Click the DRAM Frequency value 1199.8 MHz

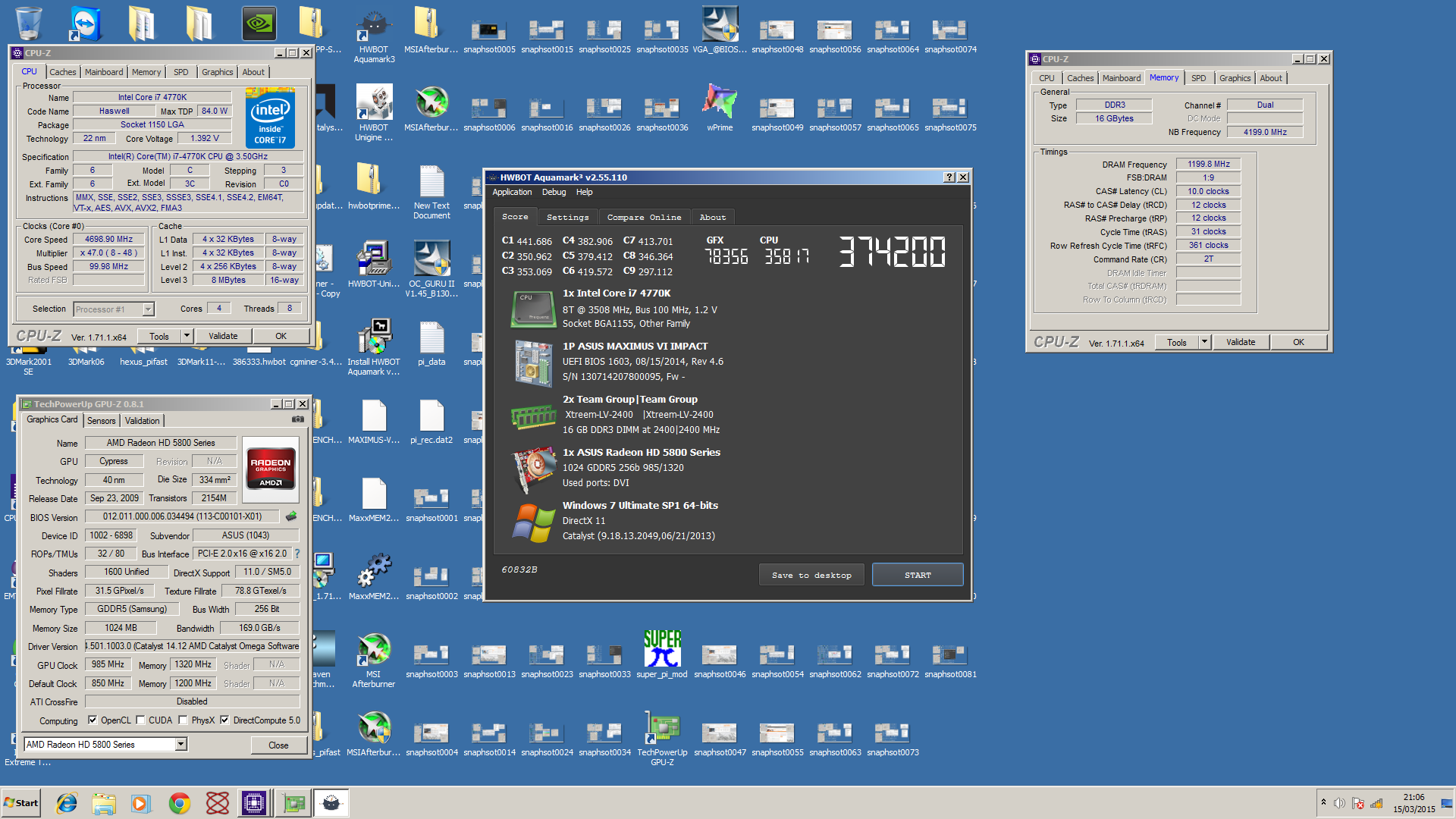(x=1208, y=164)
